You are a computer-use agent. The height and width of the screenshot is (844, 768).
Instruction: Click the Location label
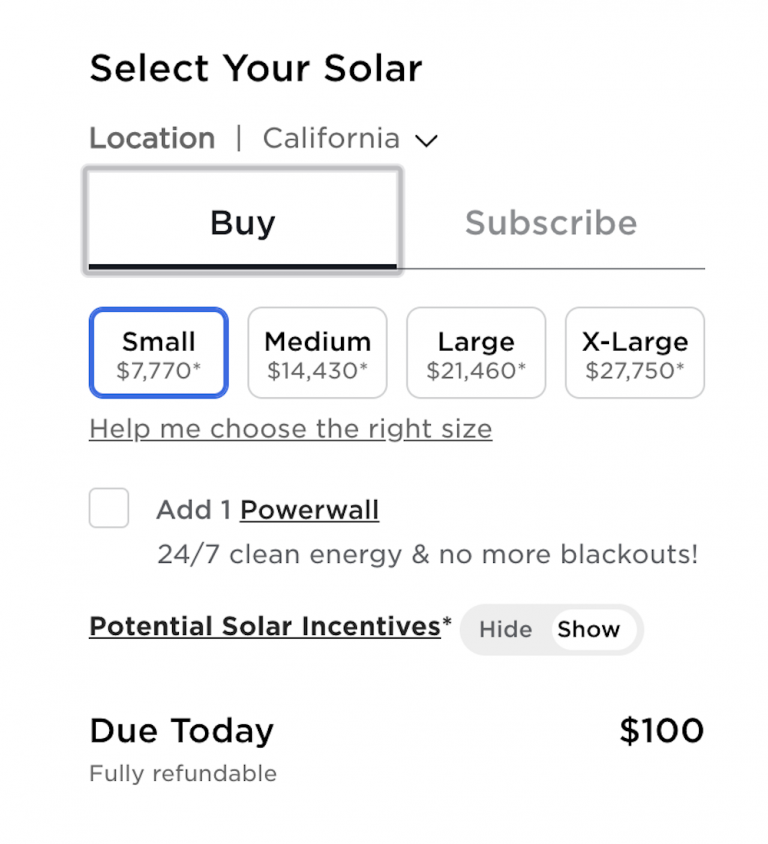pos(152,138)
